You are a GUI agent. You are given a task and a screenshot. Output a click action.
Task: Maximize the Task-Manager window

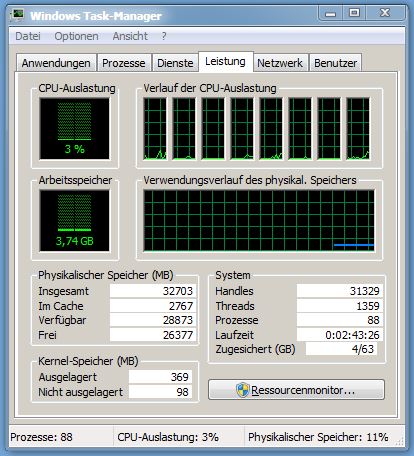click(x=354, y=13)
